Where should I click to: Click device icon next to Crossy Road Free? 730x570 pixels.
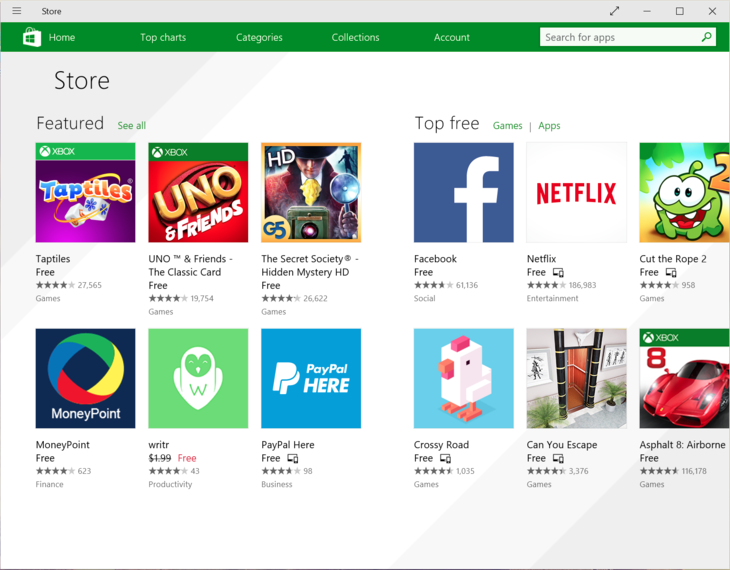point(446,458)
